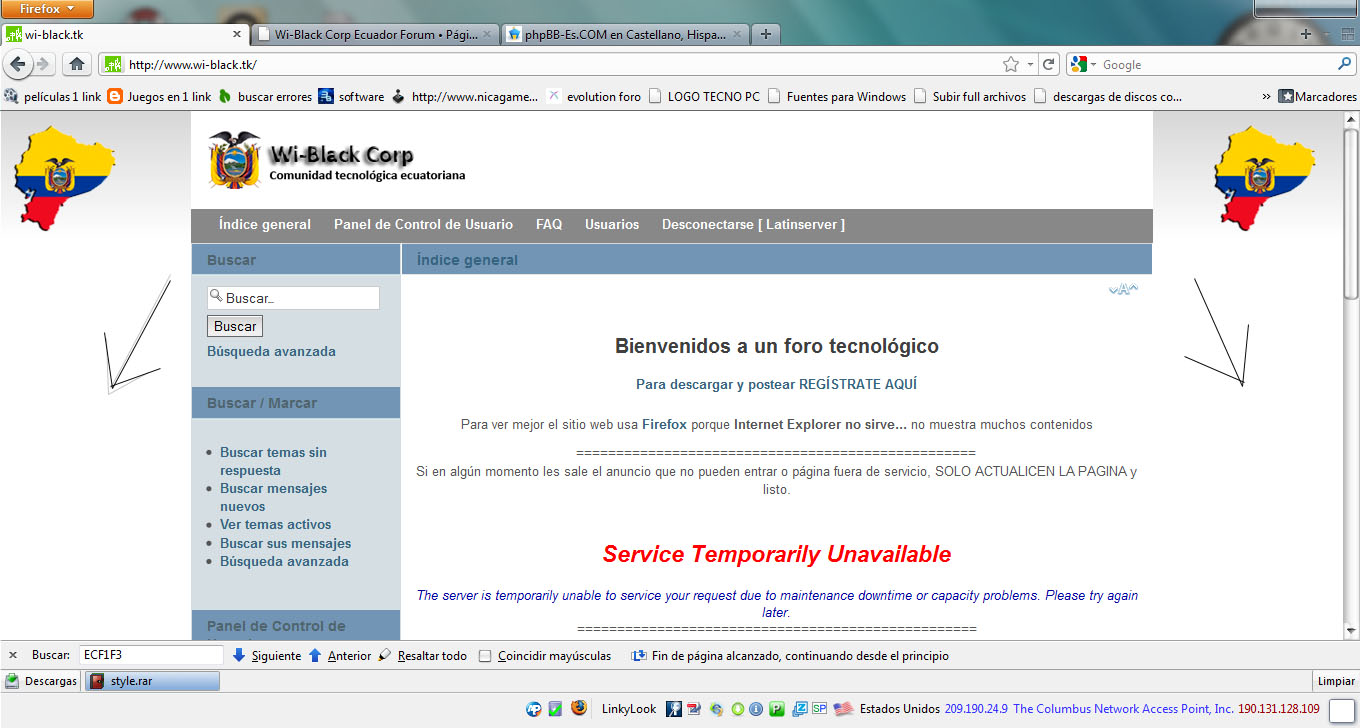Toggle 'Resaltar todo' highlight all

(x=422, y=656)
